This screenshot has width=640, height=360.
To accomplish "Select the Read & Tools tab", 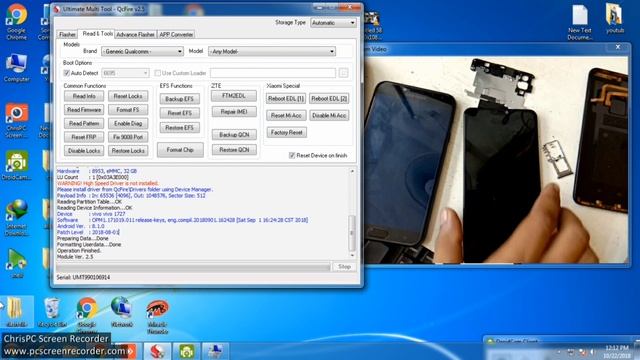I will point(98,34).
